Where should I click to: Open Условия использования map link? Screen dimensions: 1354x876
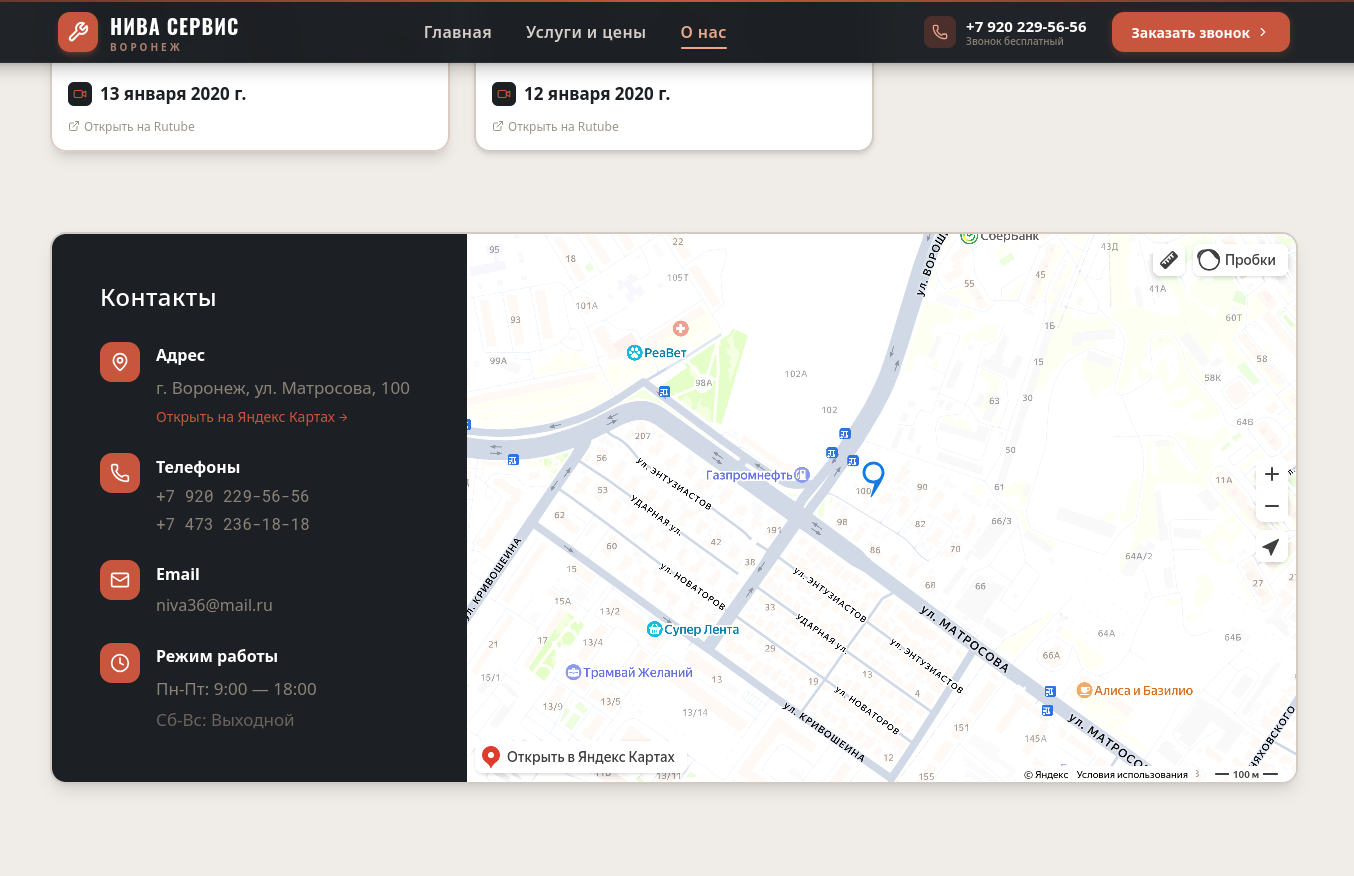pyautogui.click(x=1132, y=775)
